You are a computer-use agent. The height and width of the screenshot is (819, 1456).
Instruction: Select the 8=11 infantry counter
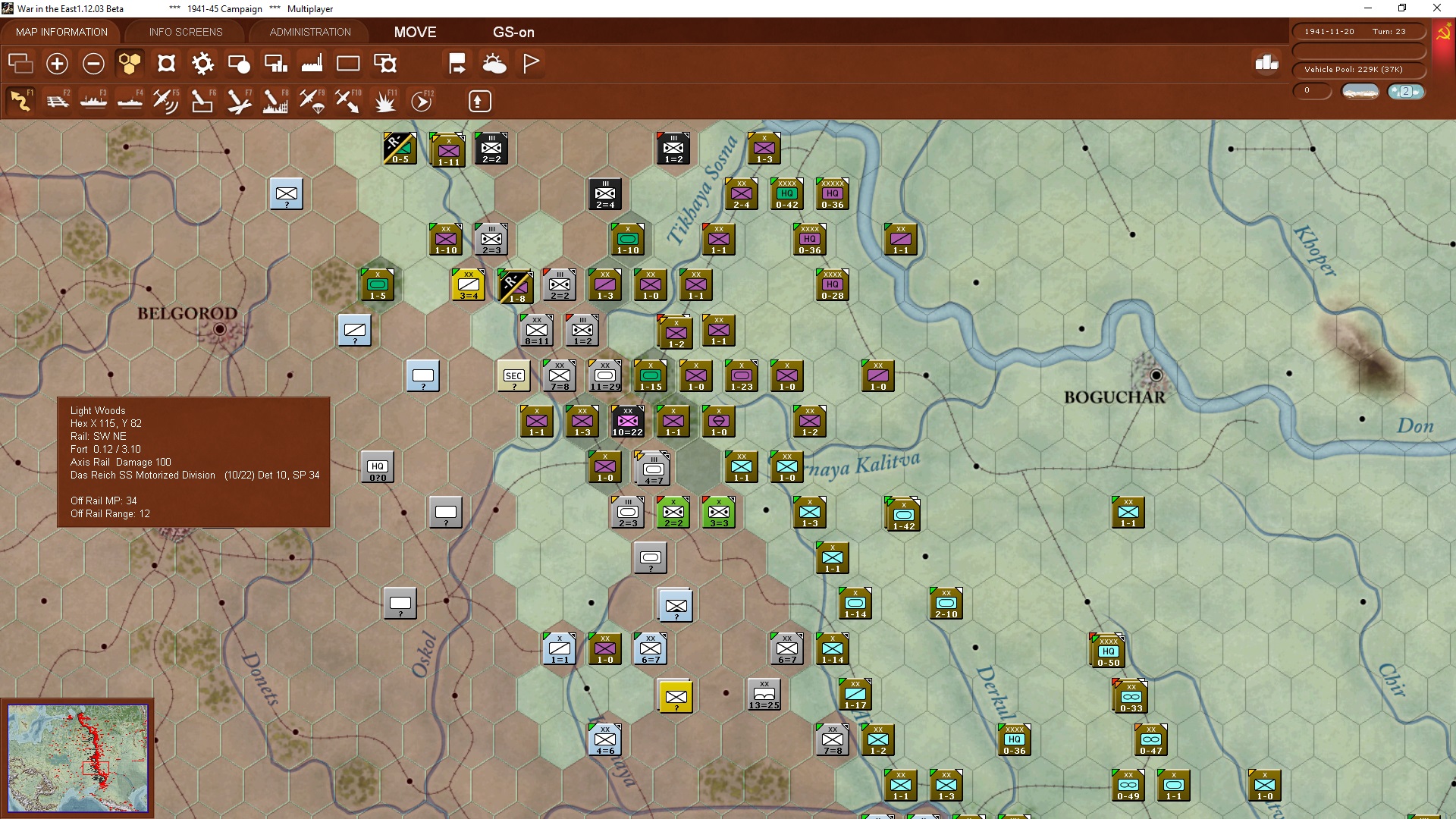(537, 331)
